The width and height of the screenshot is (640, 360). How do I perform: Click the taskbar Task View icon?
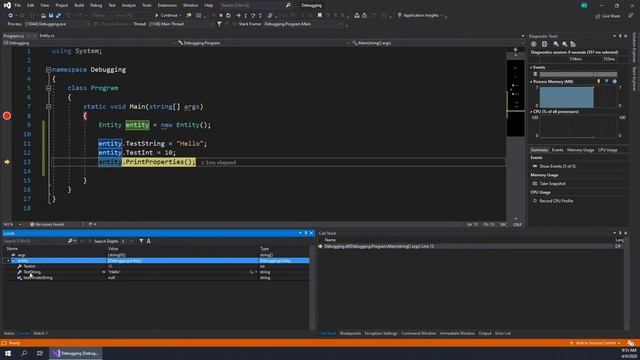pos(40,353)
